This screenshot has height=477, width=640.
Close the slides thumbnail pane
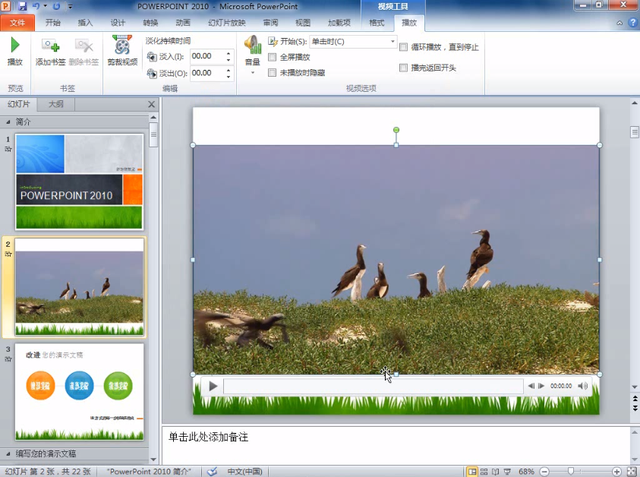(x=152, y=104)
